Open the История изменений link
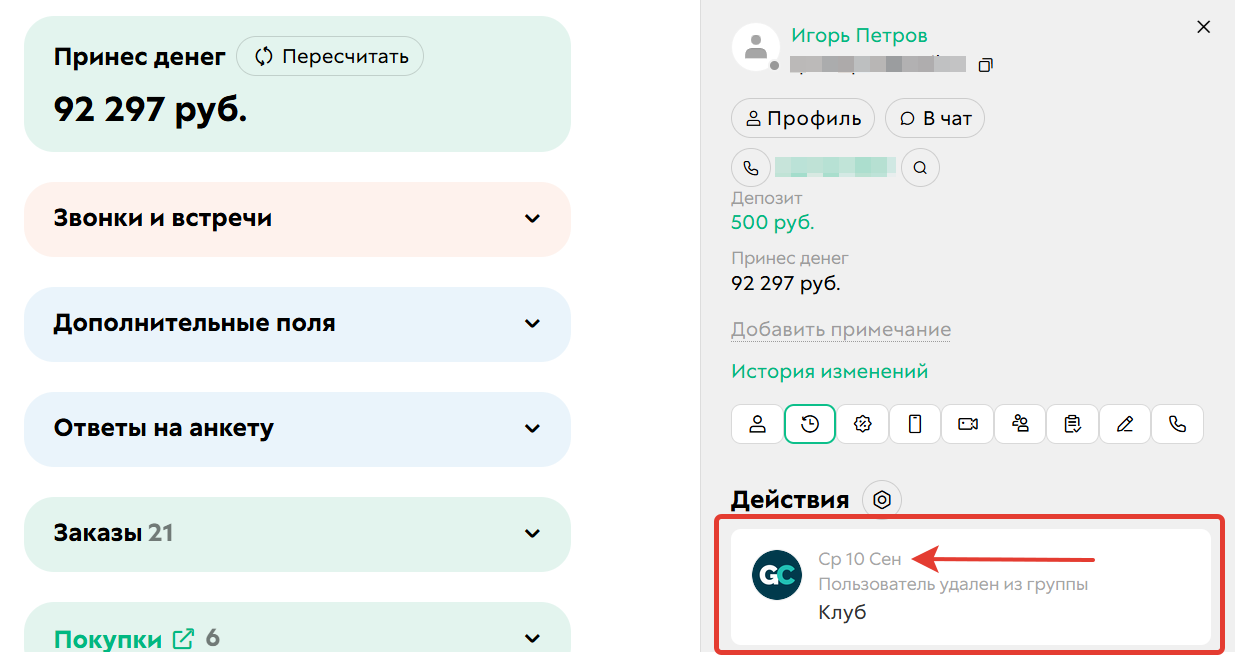The height and width of the screenshot is (655, 1235). tap(829, 372)
